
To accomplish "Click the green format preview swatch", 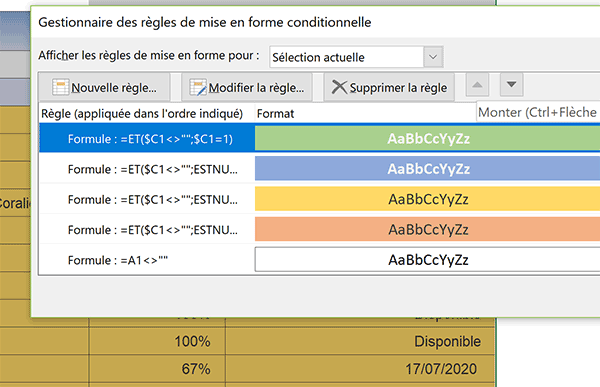I will pos(427,139).
